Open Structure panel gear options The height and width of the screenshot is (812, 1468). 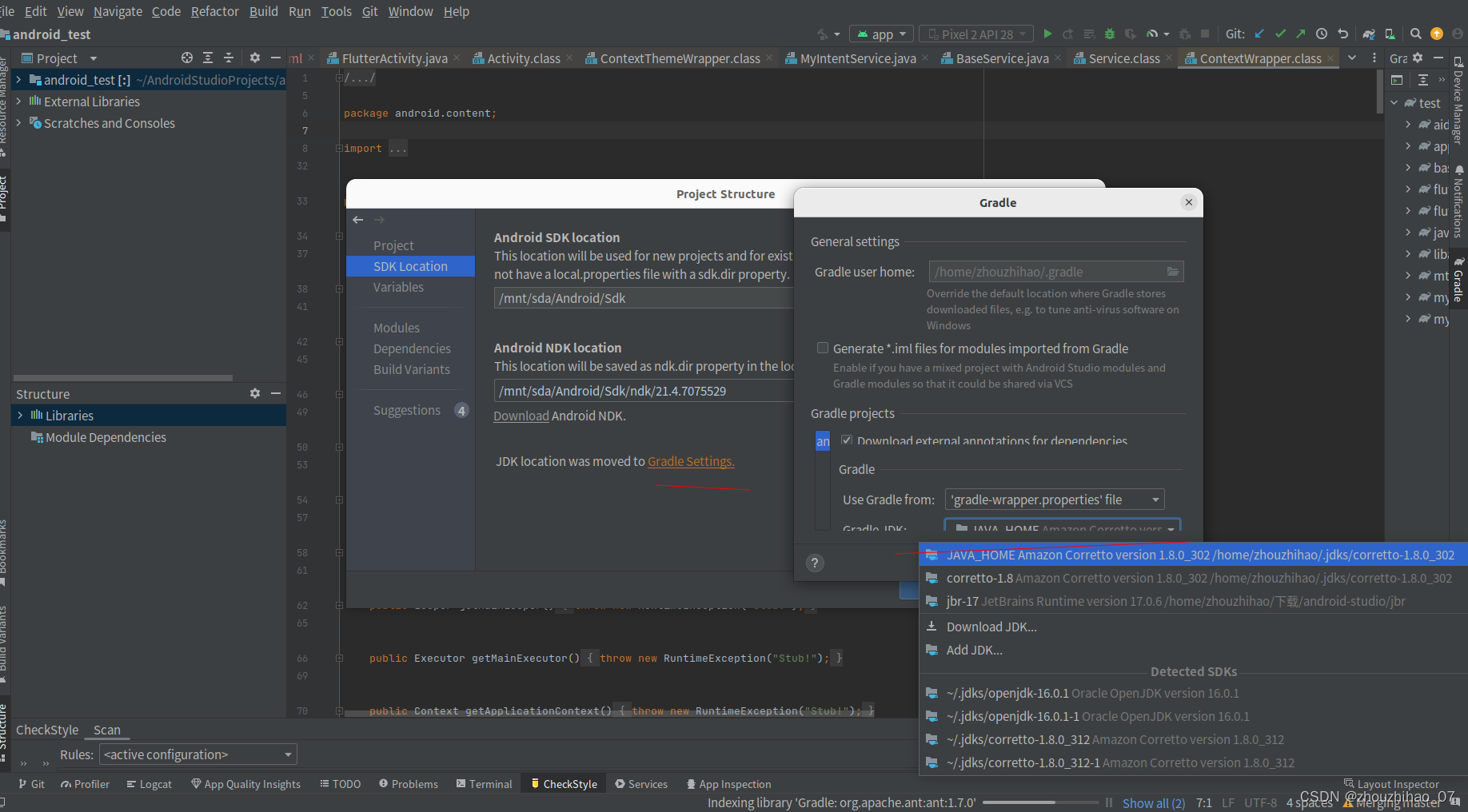(255, 394)
